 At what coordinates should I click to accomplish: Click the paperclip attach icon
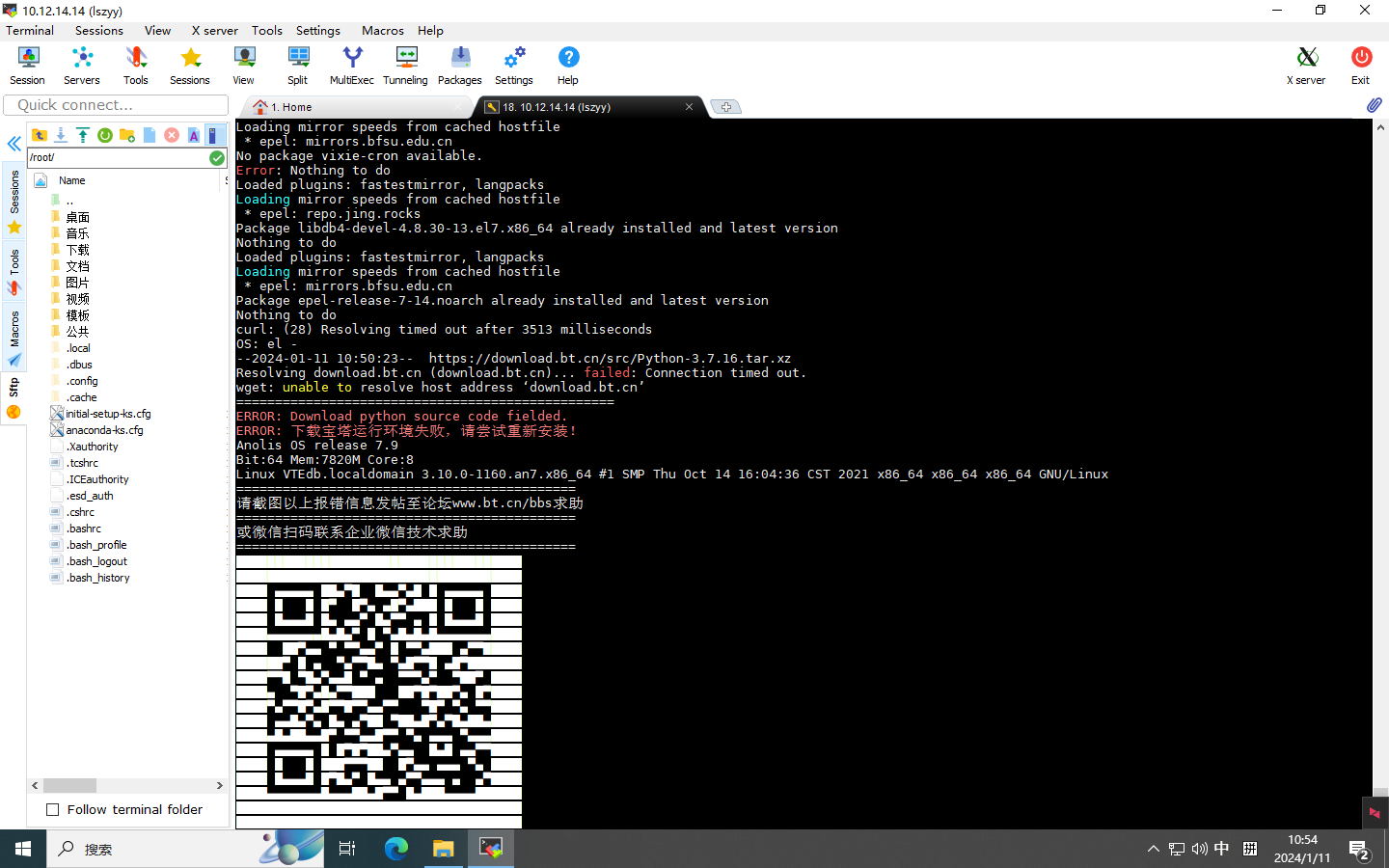(x=1374, y=105)
